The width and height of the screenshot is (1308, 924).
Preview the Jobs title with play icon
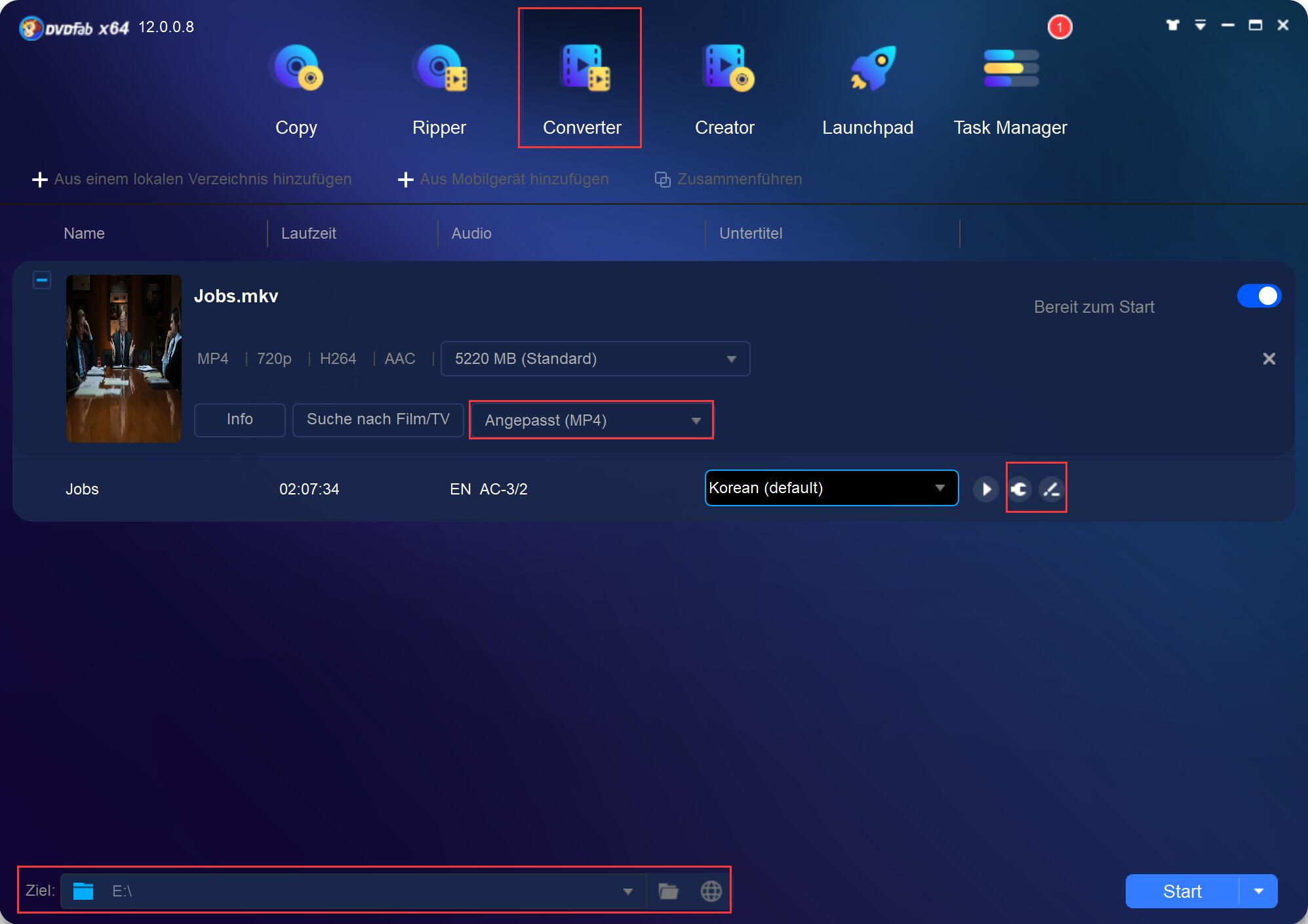pyautogui.click(x=985, y=489)
